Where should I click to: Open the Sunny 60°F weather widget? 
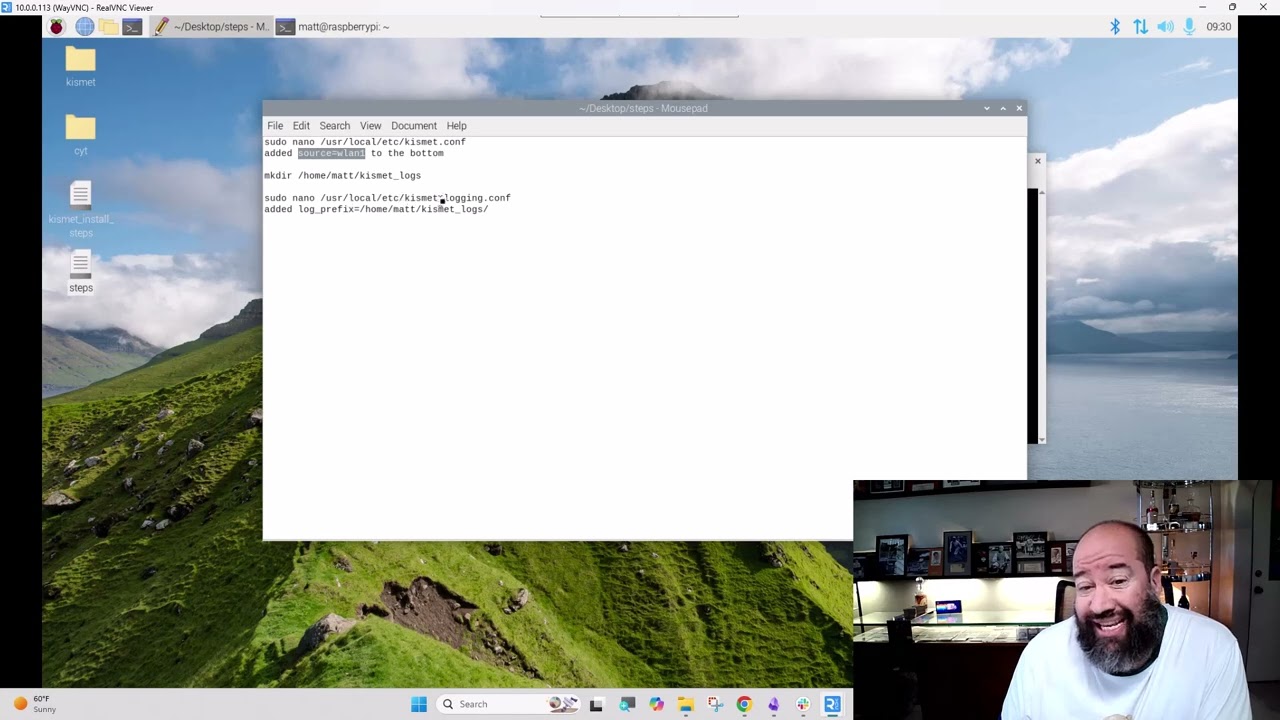(34, 704)
